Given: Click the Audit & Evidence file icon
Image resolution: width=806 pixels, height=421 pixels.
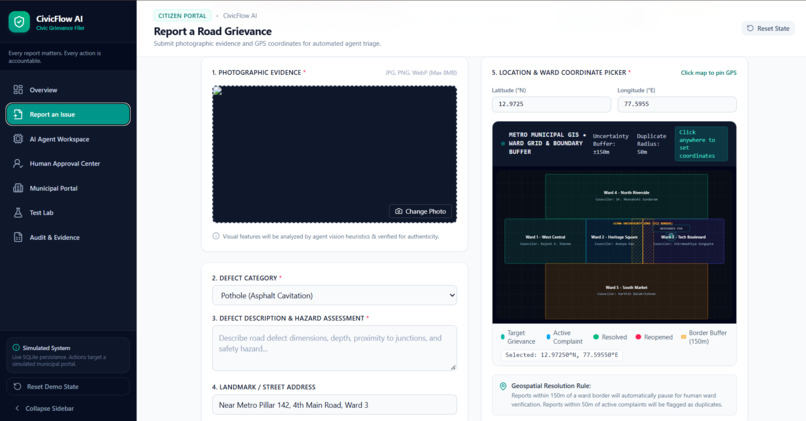Looking at the screenshot, I should click(x=18, y=237).
